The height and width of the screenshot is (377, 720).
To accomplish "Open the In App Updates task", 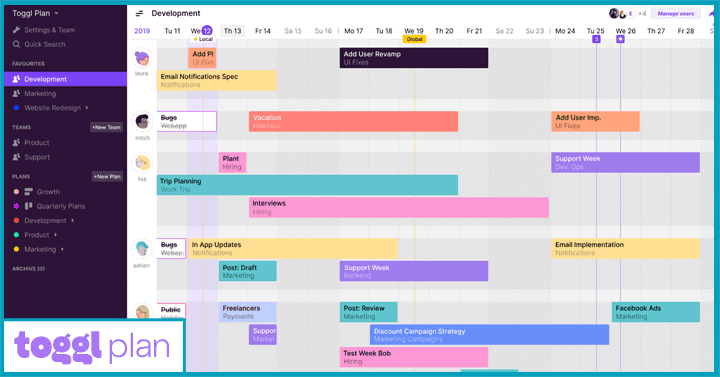I will 292,248.
